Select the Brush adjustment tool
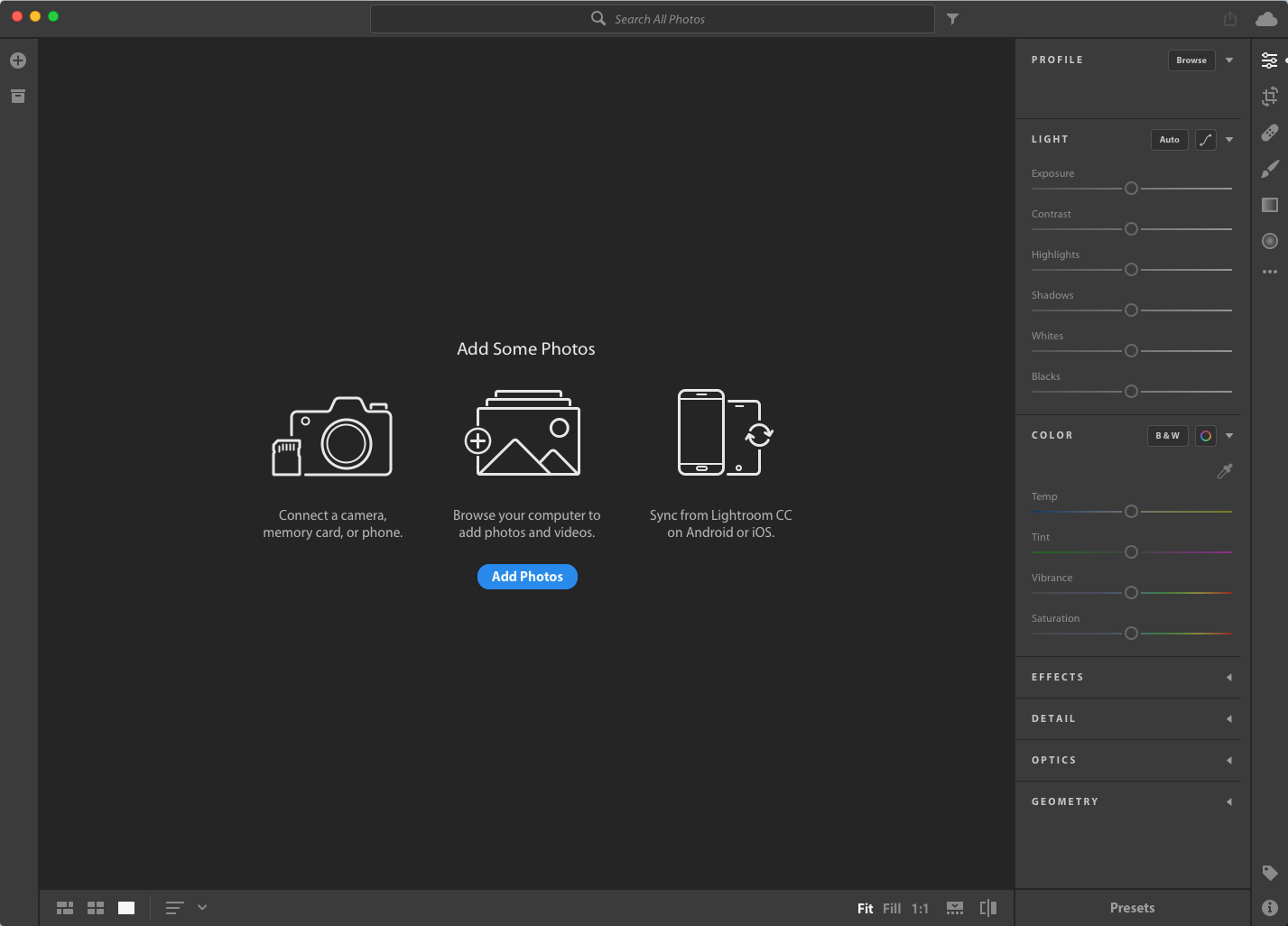 [1270, 169]
